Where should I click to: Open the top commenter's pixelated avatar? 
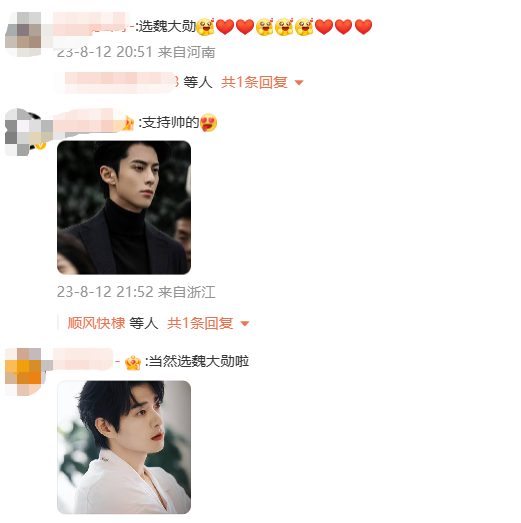coord(23,34)
